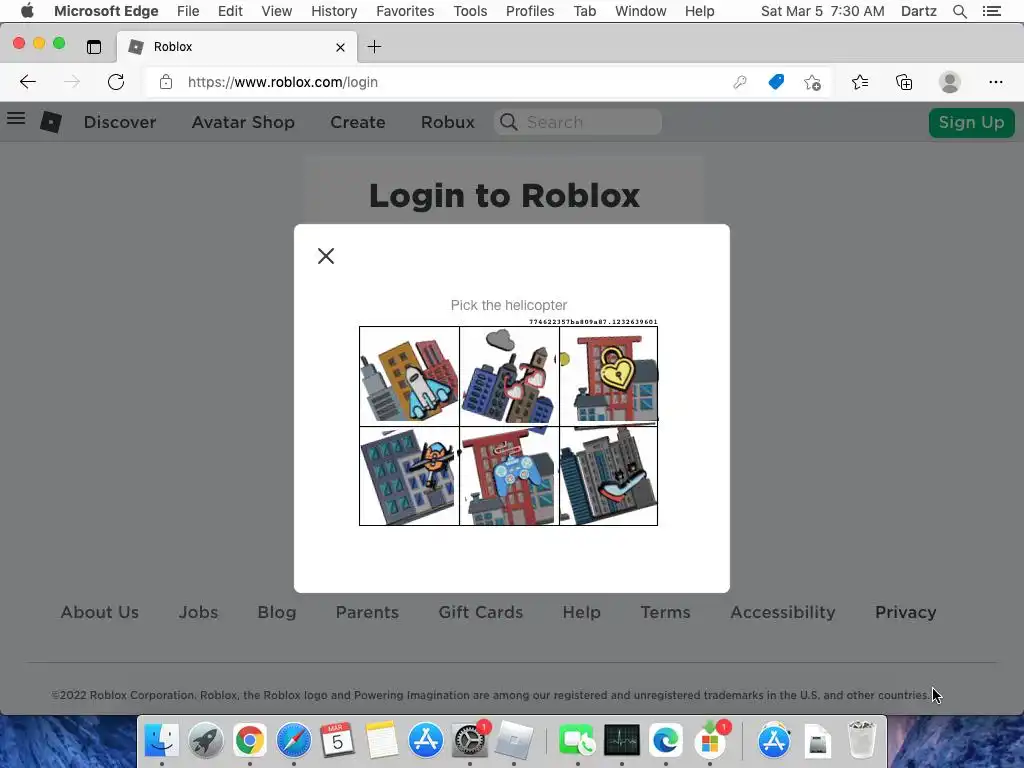Open the About Us footer link
The height and width of the screenshot is (768, 1024).
100,613
